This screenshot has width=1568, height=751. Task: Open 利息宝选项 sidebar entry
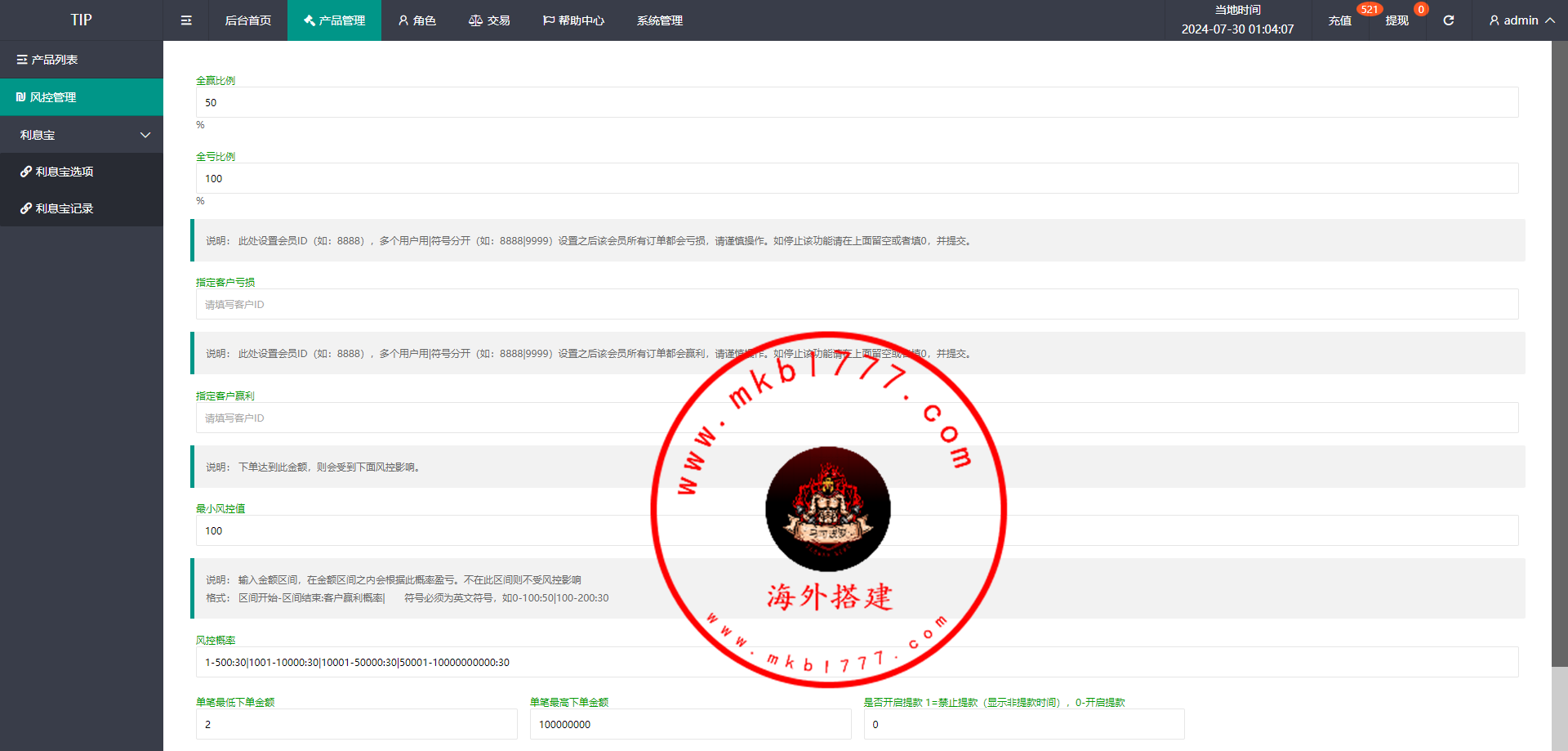82,172
